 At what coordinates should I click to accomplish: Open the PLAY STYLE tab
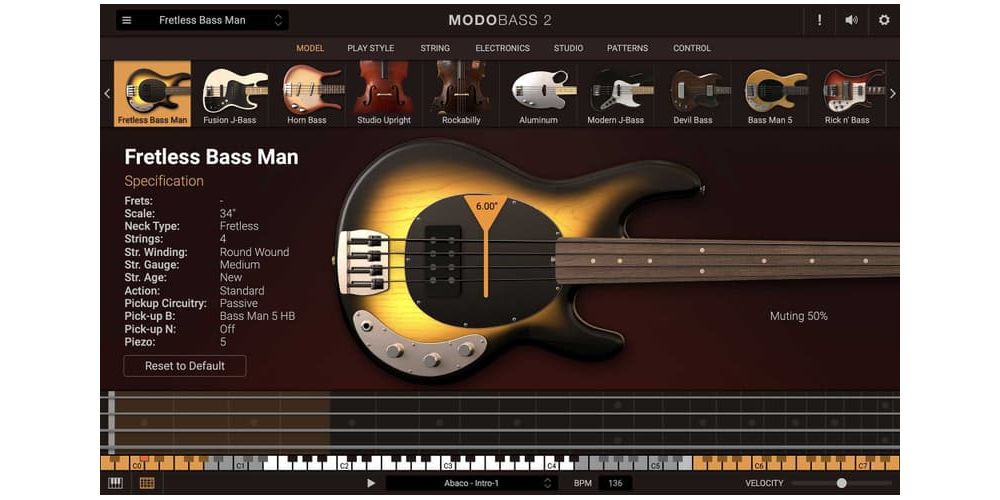click(371, 48)
